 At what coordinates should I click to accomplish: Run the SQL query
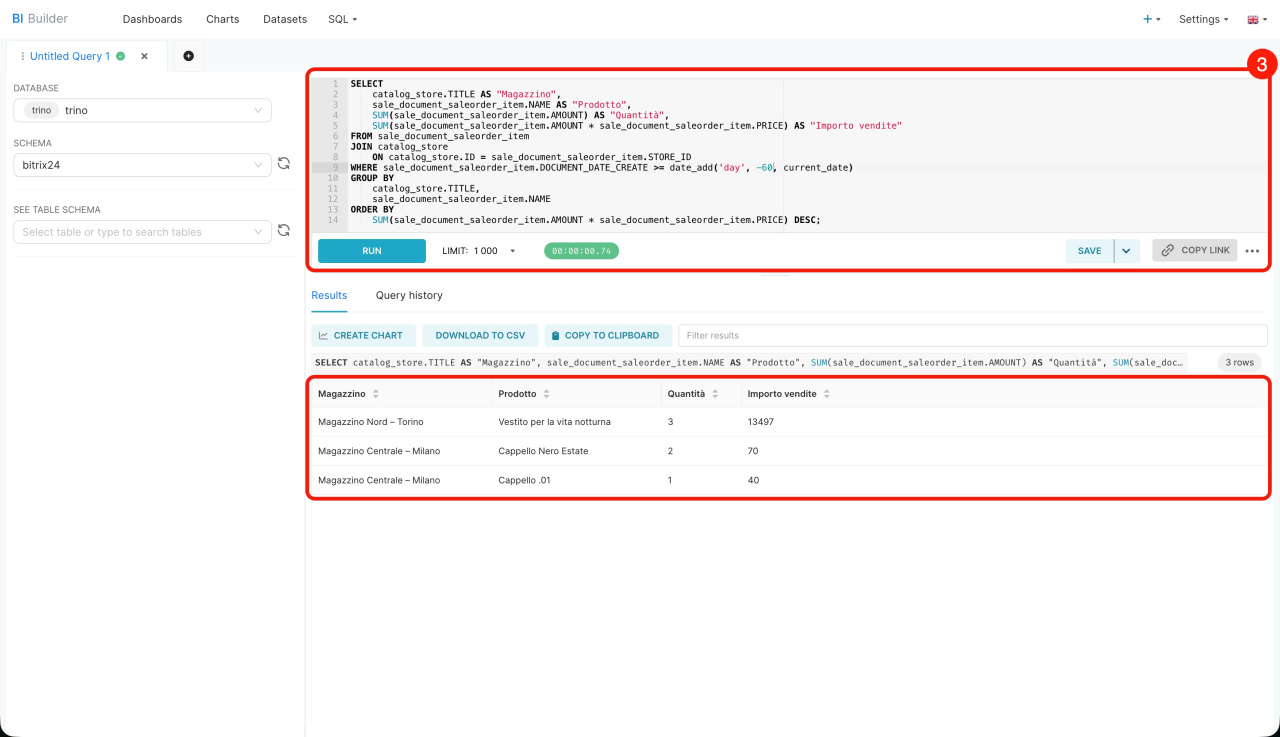pyautogui.click(x=371, y=251)
